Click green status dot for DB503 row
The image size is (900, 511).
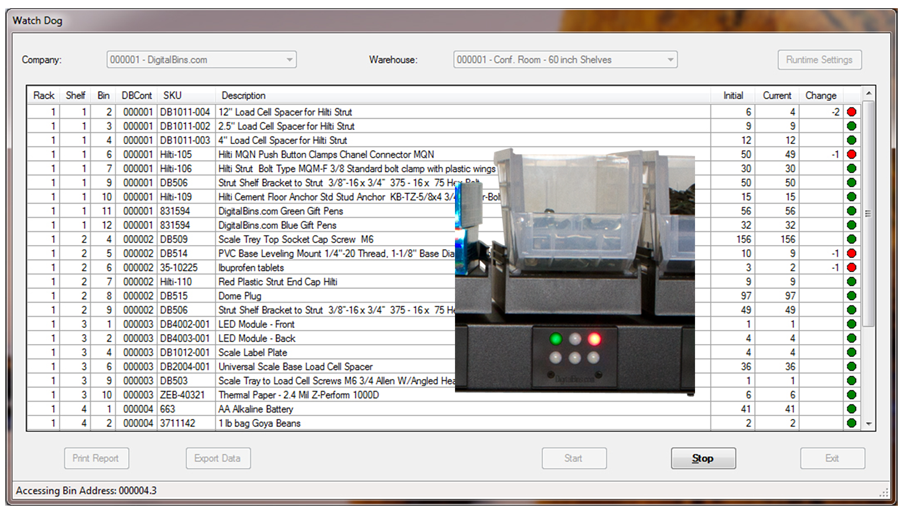click(851, 381)
